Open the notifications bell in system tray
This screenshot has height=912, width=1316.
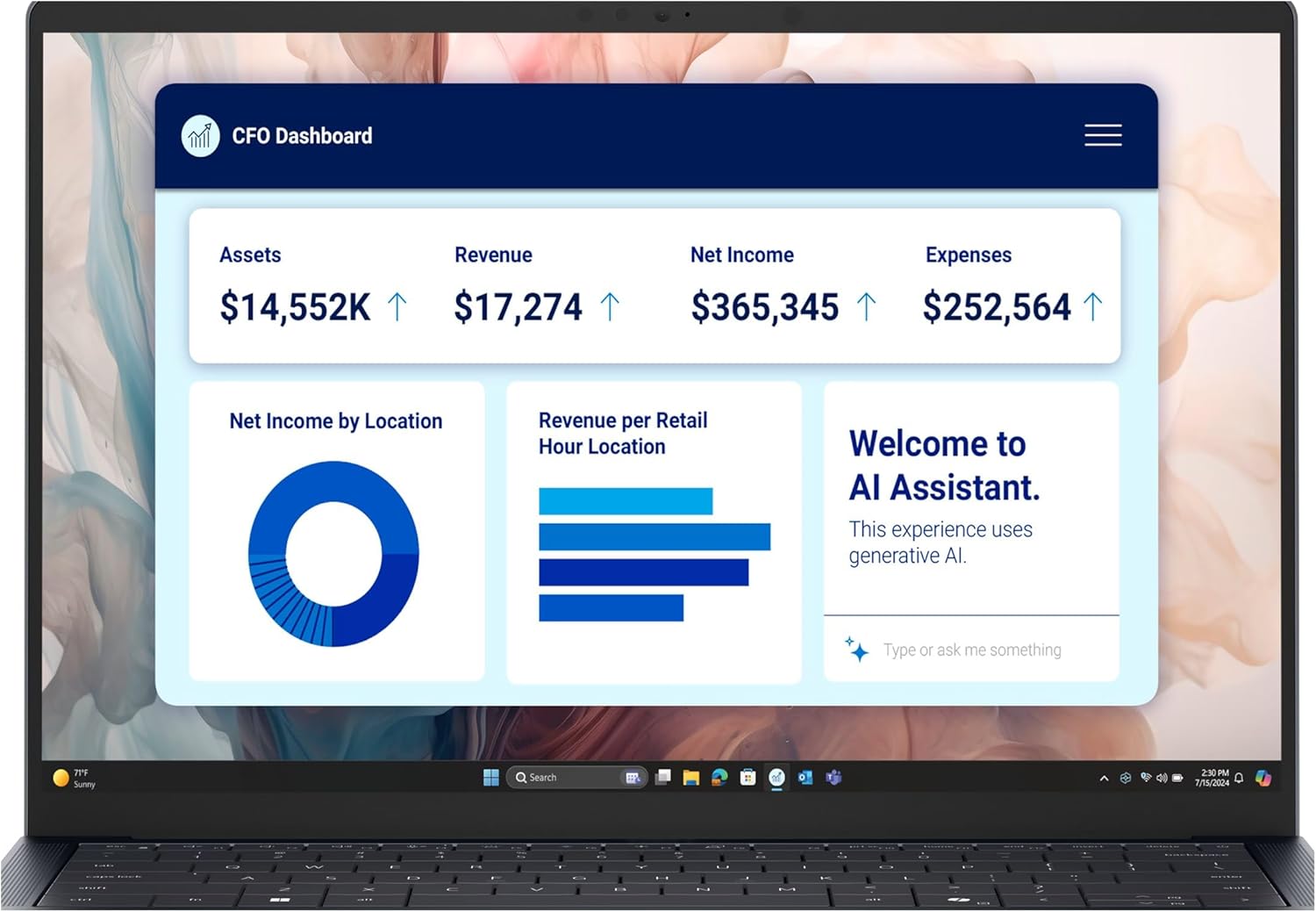tap(1239, 778)
